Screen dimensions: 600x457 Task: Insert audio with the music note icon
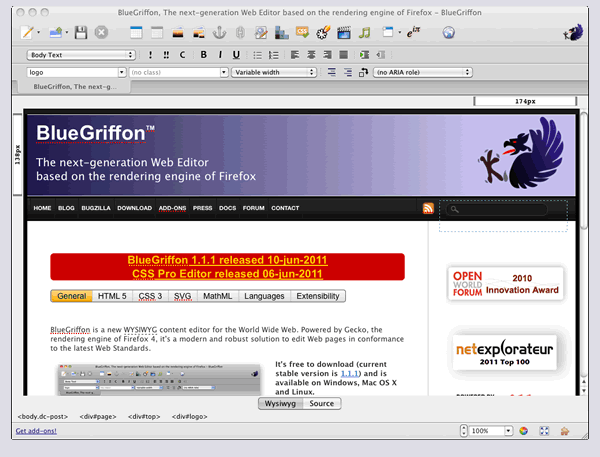364,33
